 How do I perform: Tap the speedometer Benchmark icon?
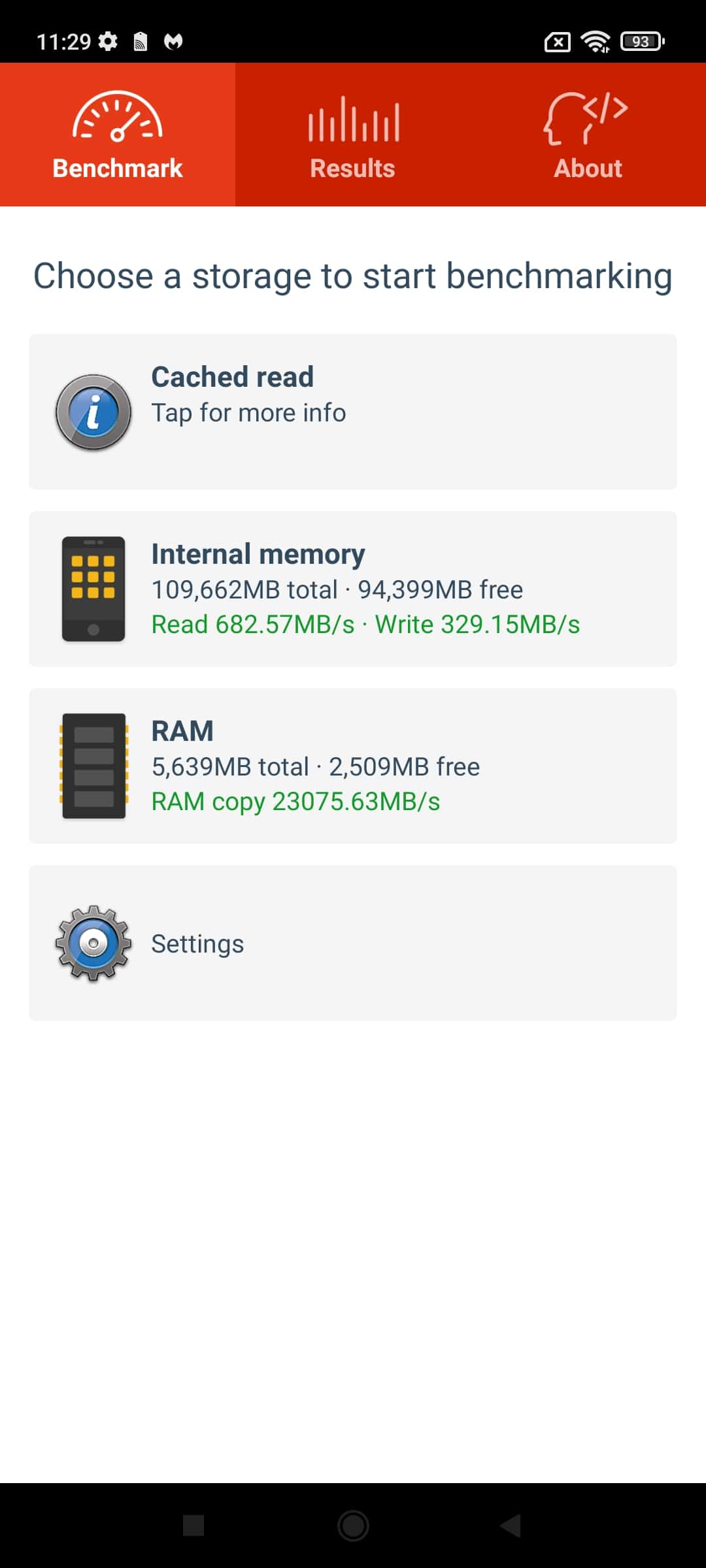pyautogui.click(x=117, y=116)
